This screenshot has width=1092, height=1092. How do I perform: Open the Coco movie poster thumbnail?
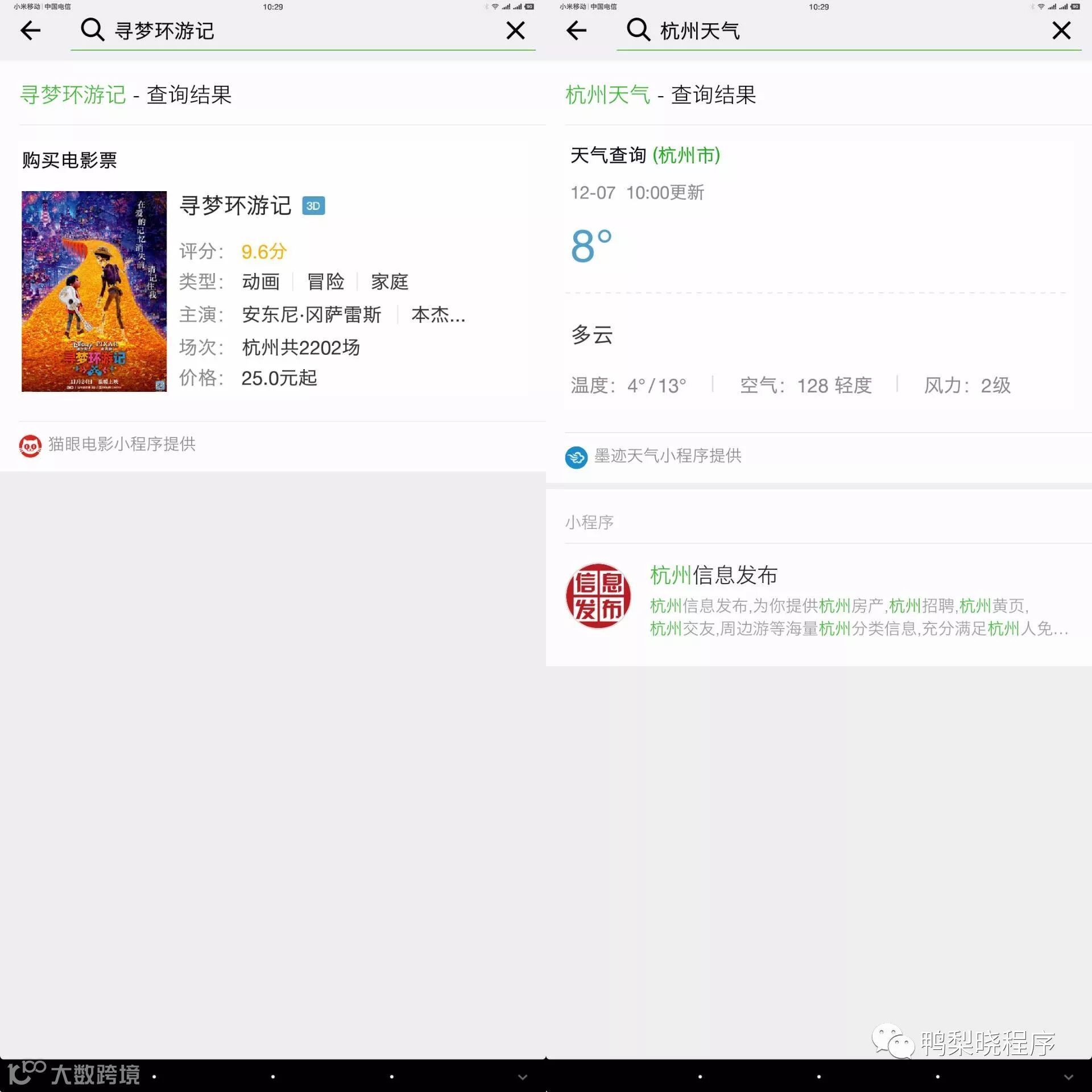point(94,291)
